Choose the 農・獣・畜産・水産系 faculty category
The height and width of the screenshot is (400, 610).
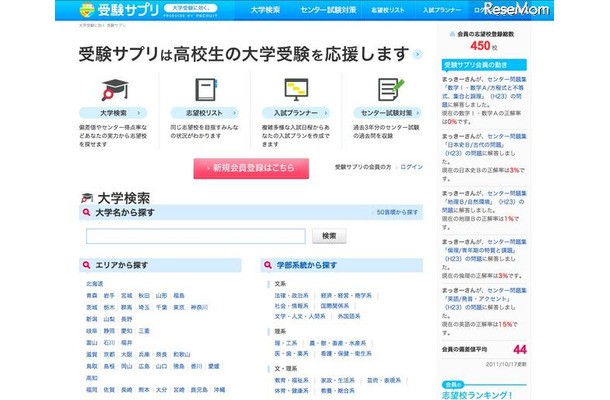338,343
